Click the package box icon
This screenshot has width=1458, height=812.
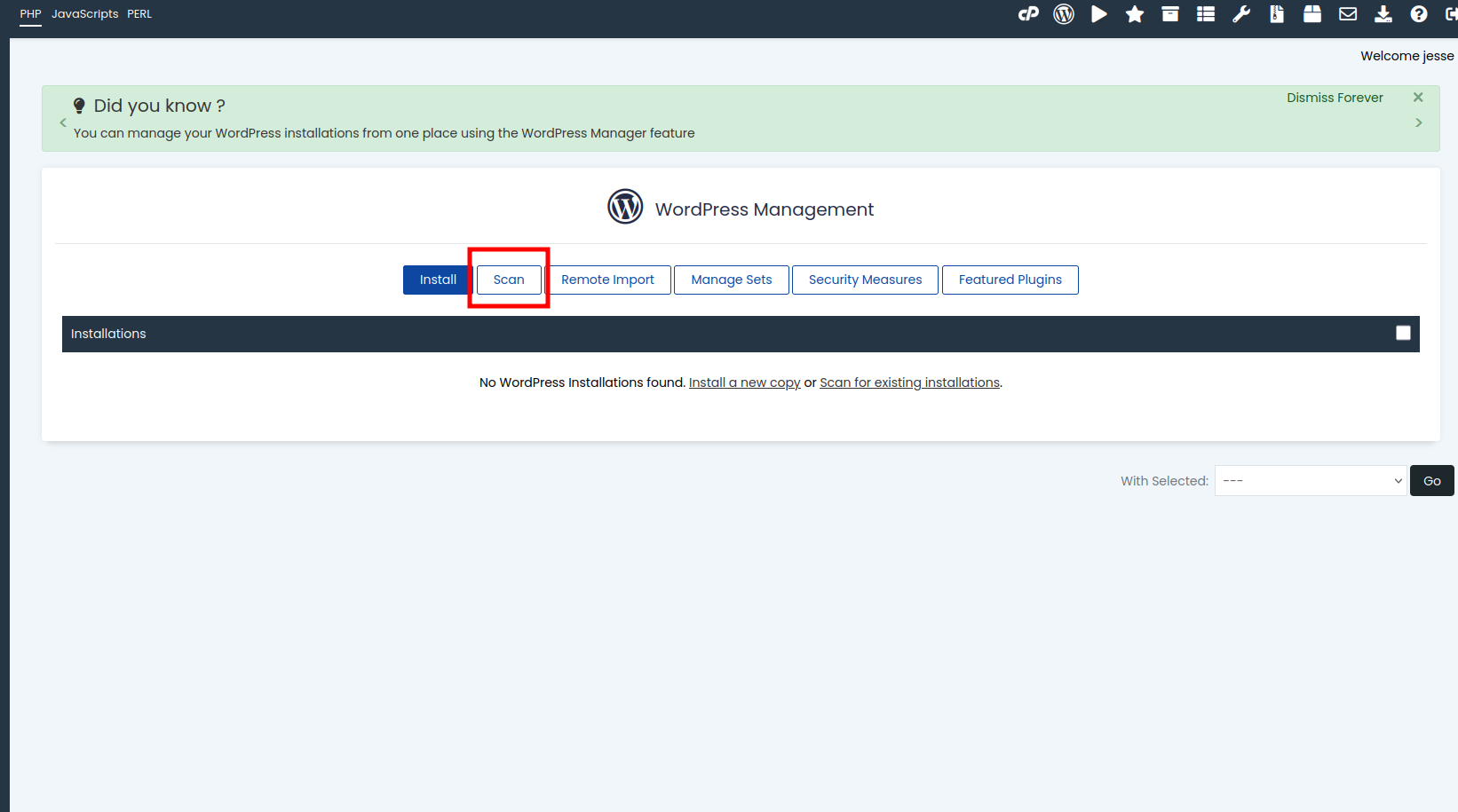coord(1312,13)
